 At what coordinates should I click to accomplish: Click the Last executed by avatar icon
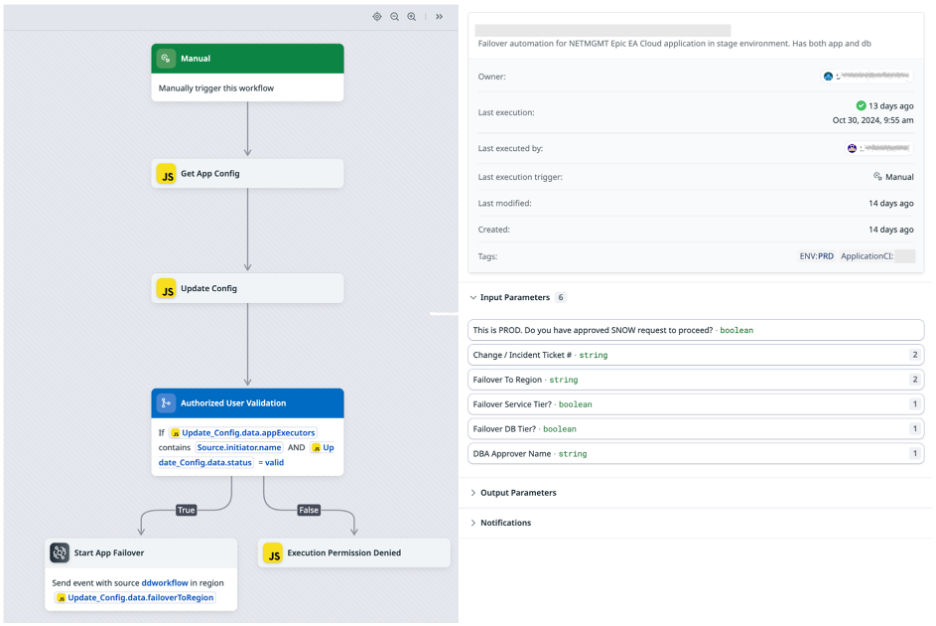[852, 148]
